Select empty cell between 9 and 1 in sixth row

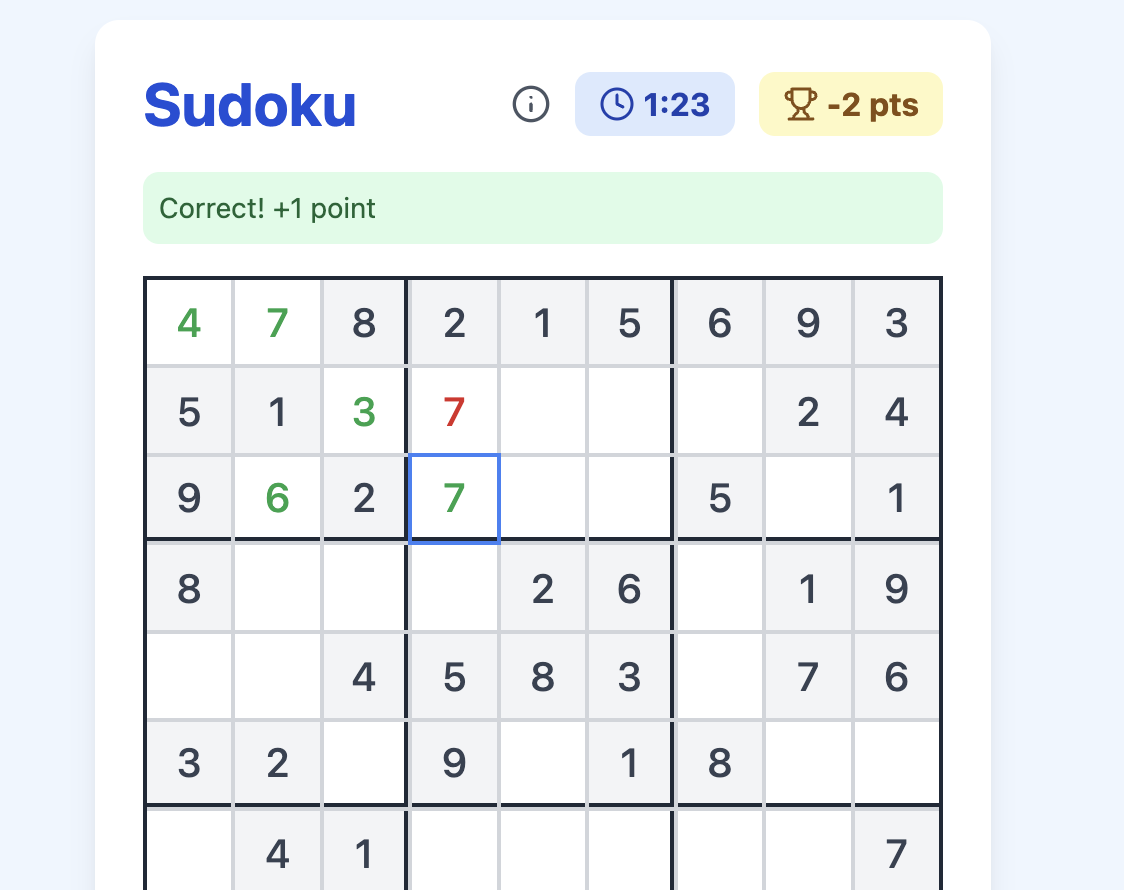click(x=542, y=764)
